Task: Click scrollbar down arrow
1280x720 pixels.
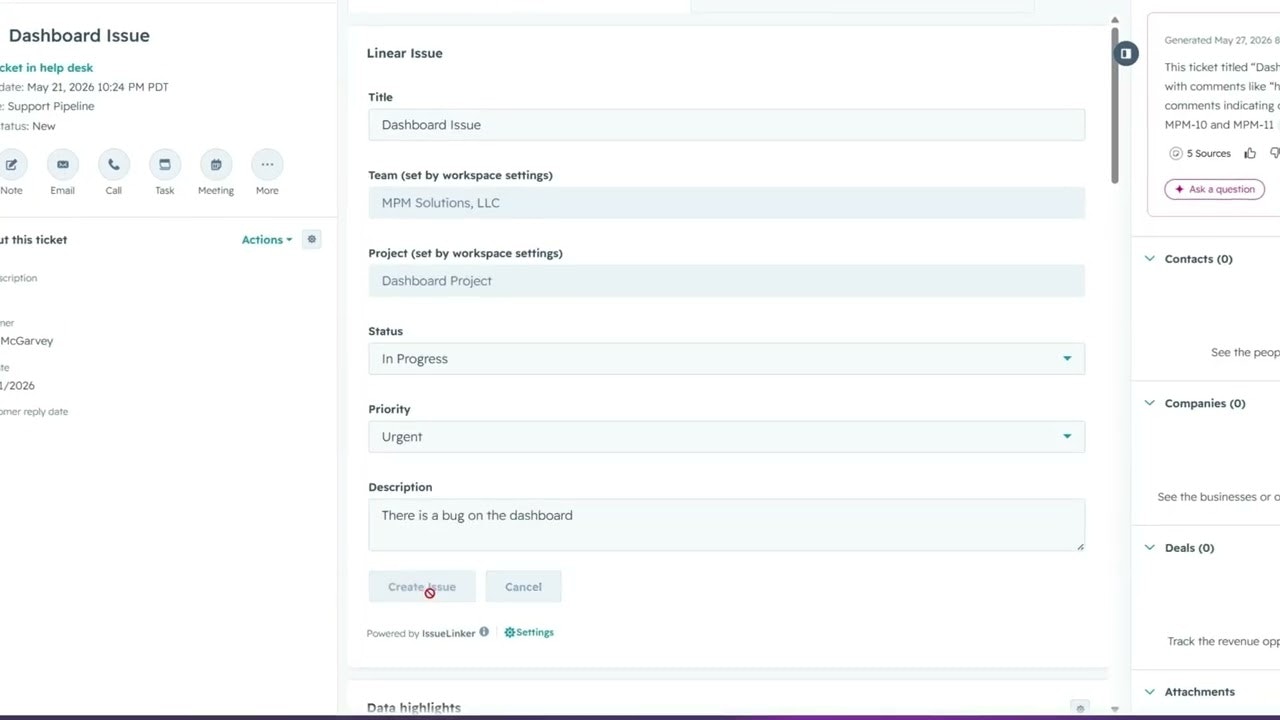Action: pos(1115,709)
